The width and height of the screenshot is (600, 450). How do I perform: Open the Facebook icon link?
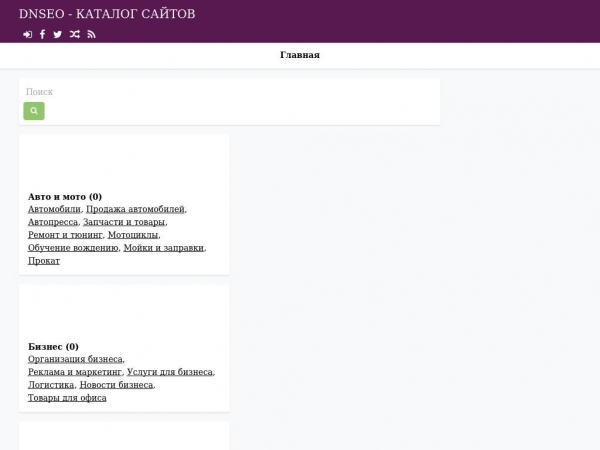point(42,34)
